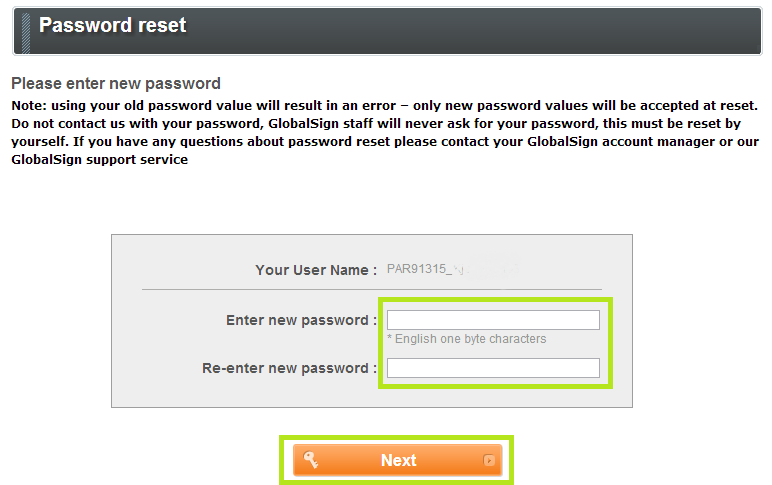This screenshot has width=772, height=485.
Task: Select the PAR91315 user name value
Action: (x=418, y=270)
